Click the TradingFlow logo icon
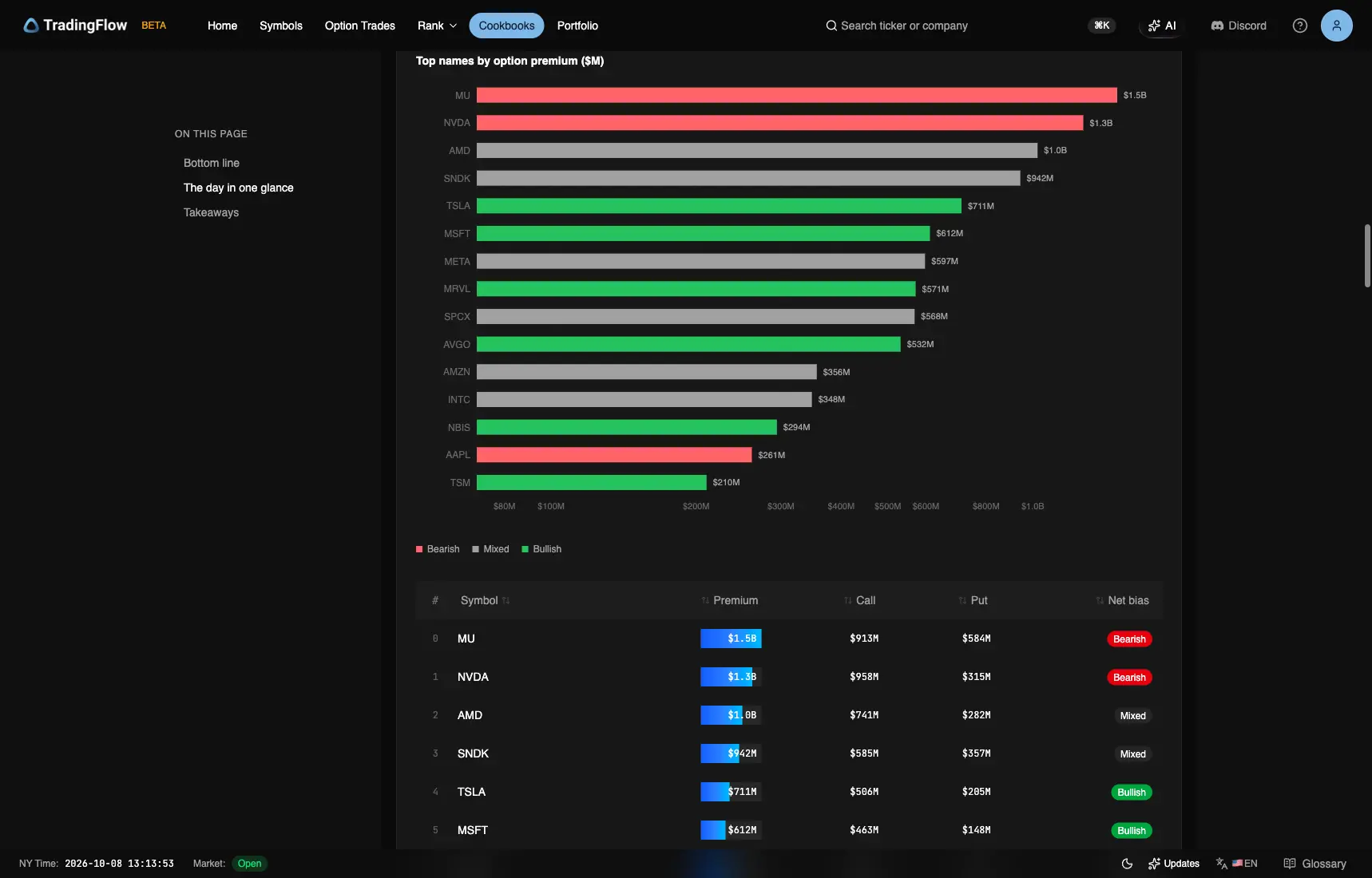The image size is (1372, 878). click(31, 26)
